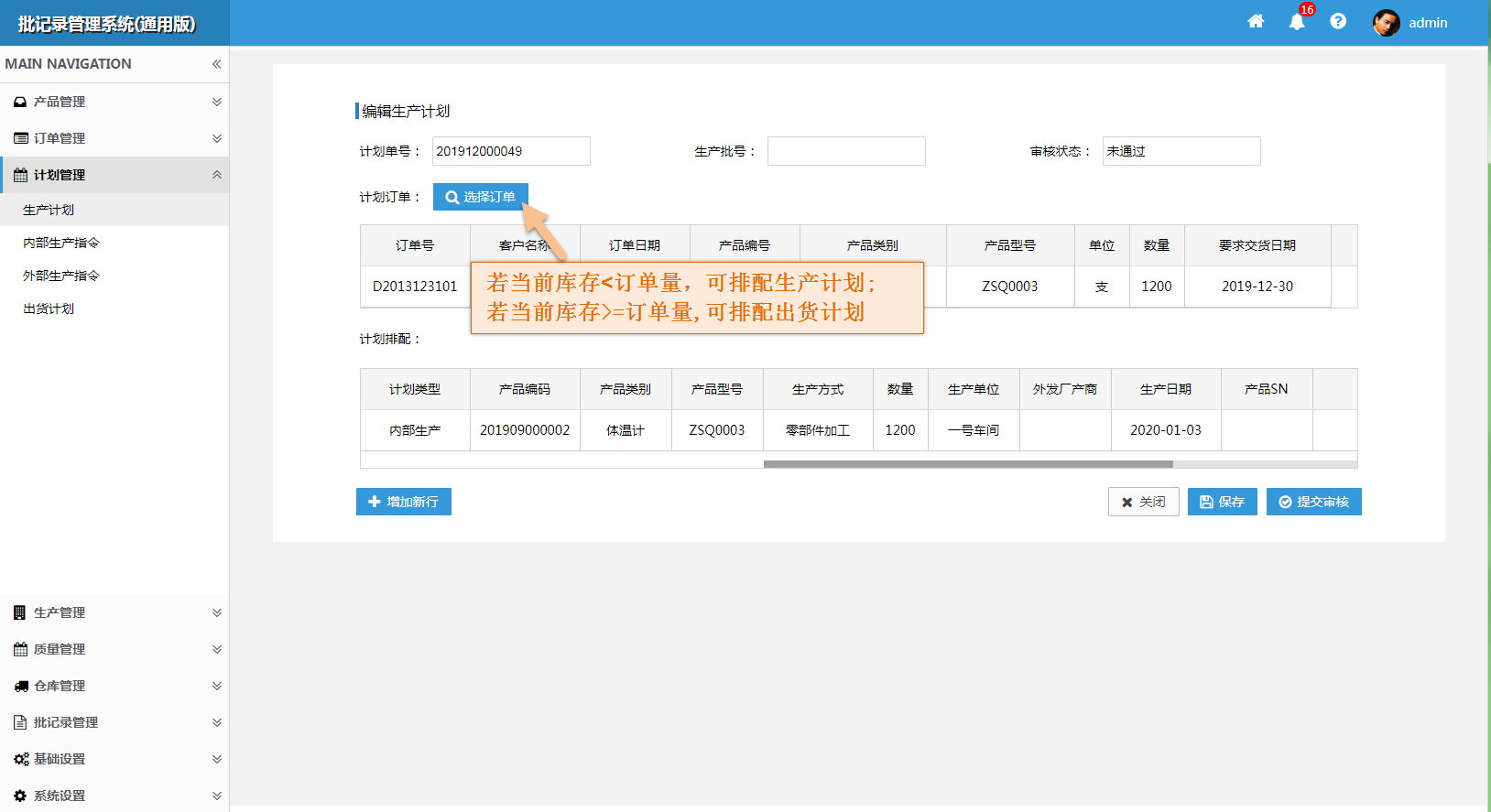Click the help question mark icon
Screen dimensions: 1491x812
click(x=1338, y=22)
